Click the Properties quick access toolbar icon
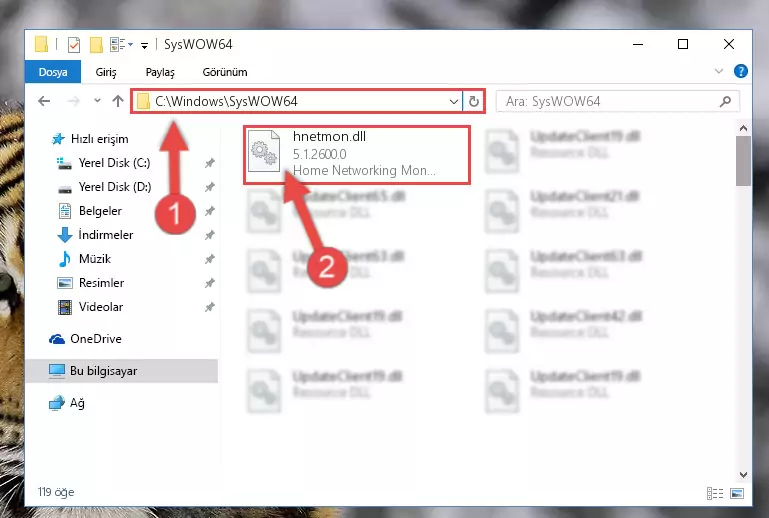This screenshot has width=769, height=518. click(x=74, y=45)
